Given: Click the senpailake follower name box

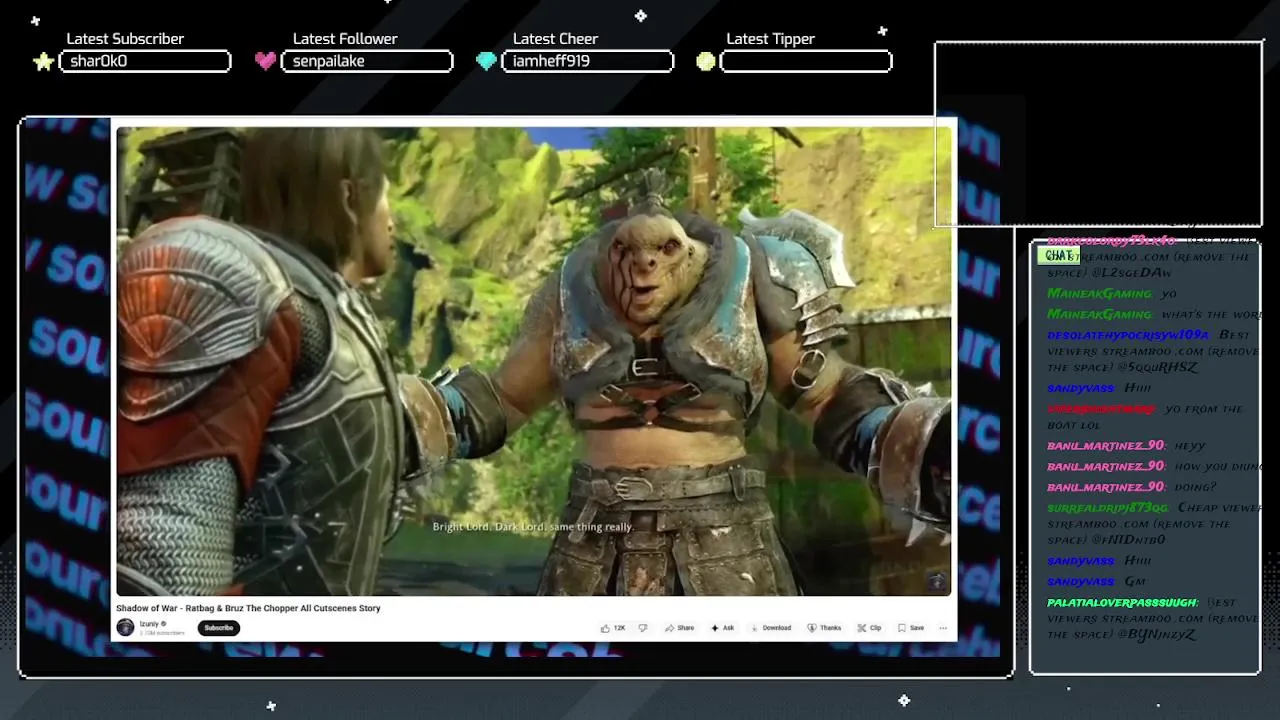Looking at the screenshot, I should (367, 61).
